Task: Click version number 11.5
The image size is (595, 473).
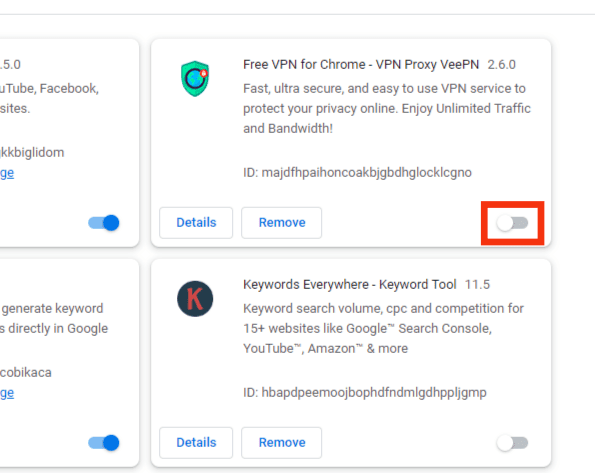Action: tap(477, 284)
